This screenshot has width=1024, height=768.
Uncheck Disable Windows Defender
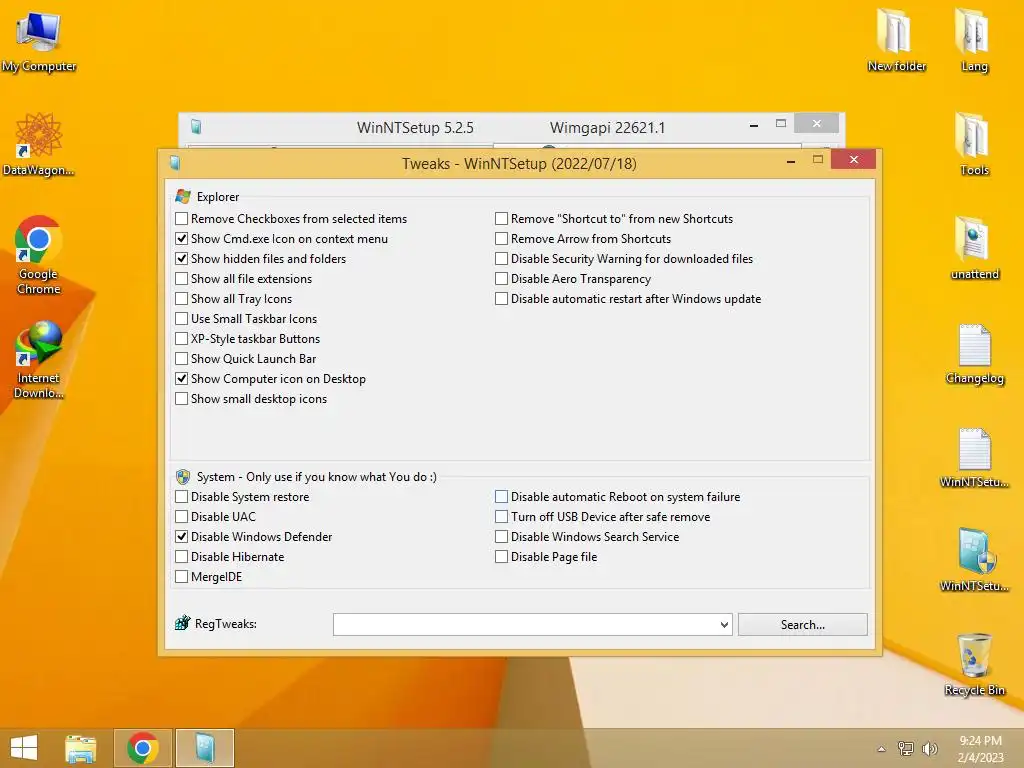pos(182,536)
